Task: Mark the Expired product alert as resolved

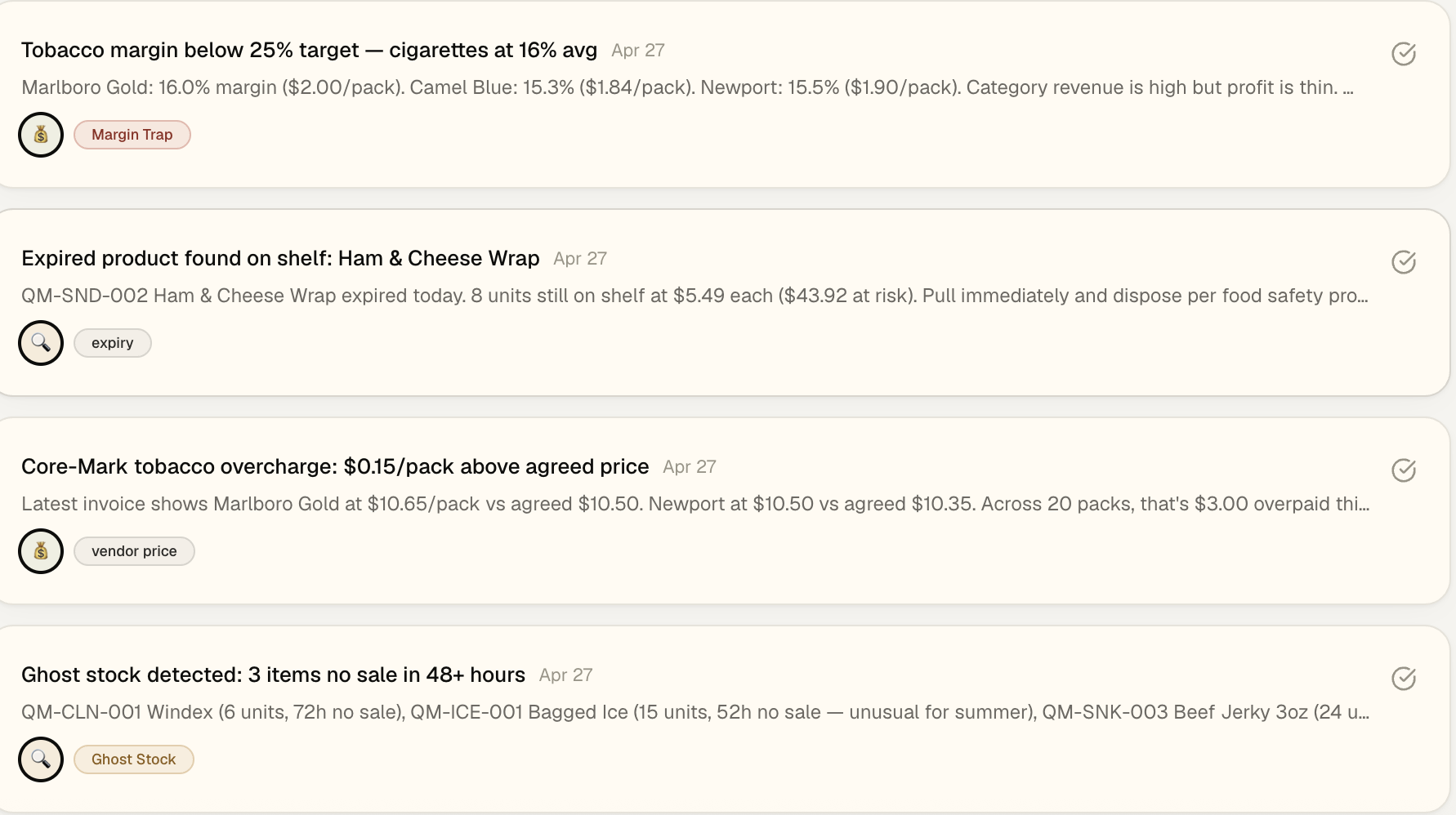Action: coord(1403,262)
